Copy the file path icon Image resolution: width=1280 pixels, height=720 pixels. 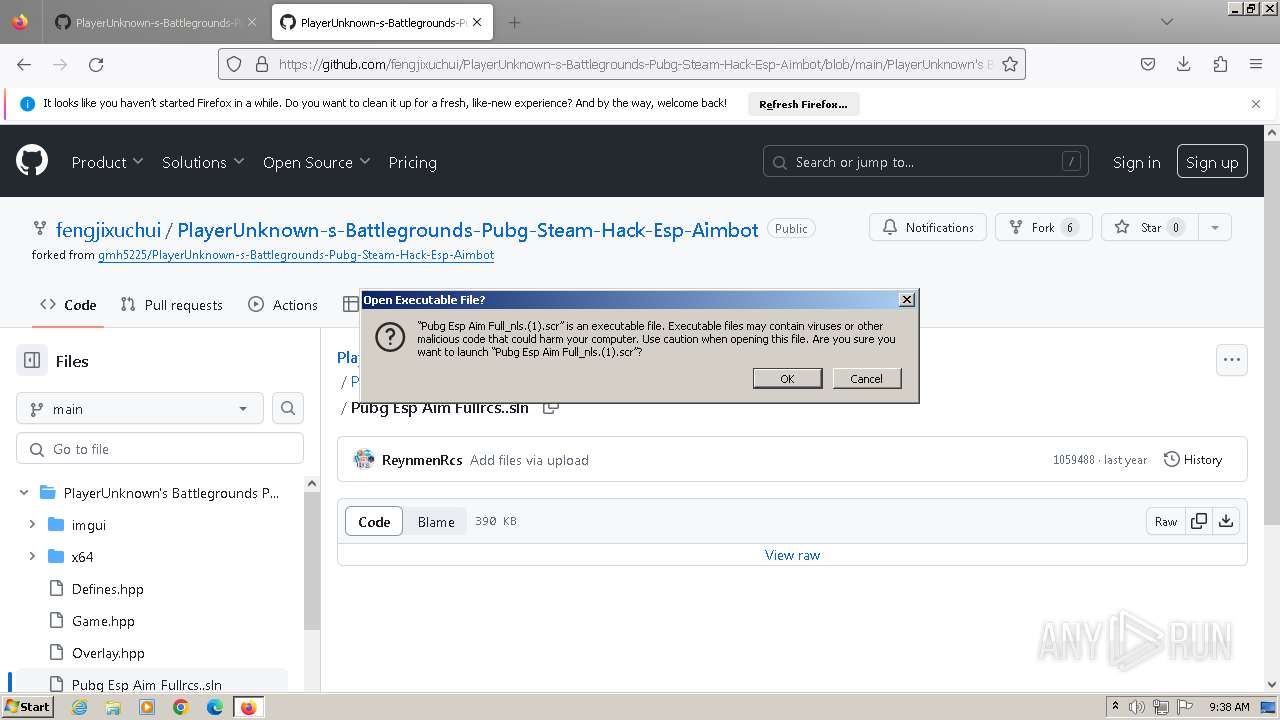coord(550,408)
